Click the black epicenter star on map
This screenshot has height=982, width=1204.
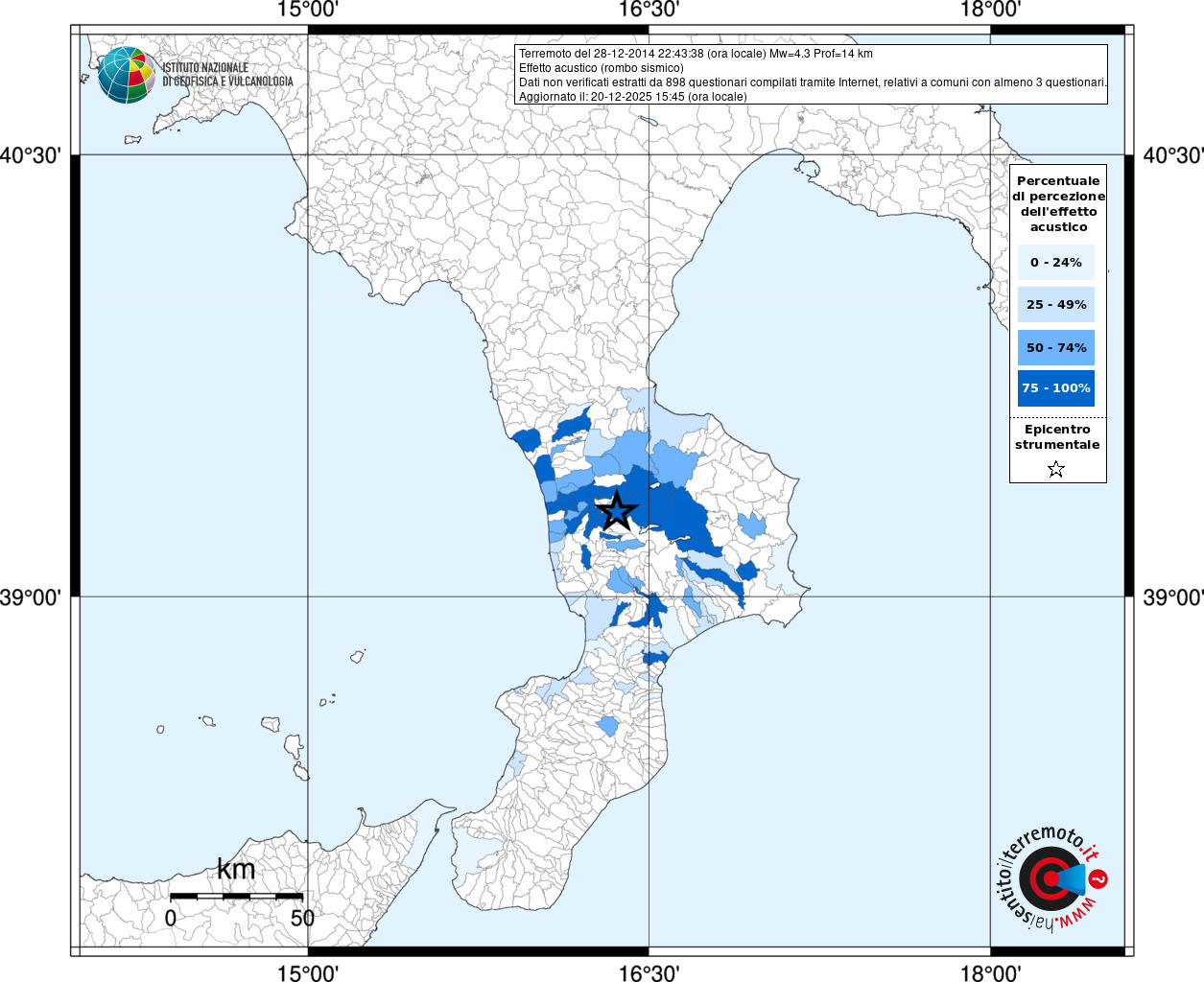click(x=616, y=510)
